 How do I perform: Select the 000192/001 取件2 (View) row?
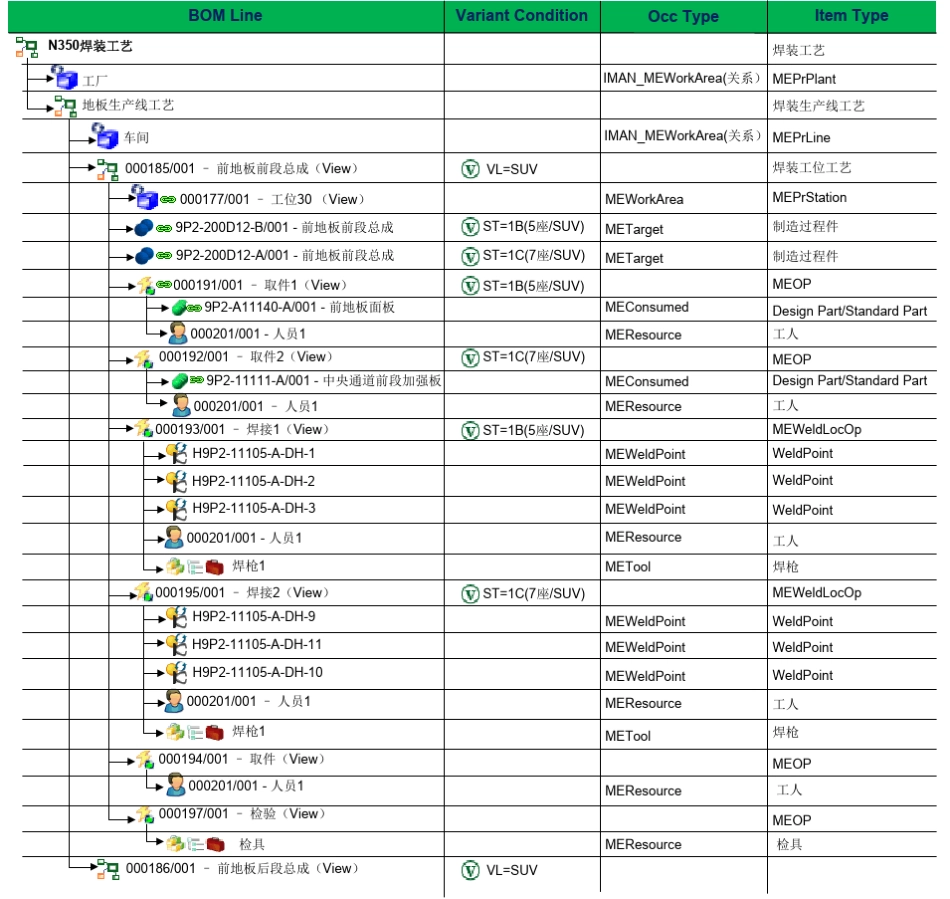point(479,358)
